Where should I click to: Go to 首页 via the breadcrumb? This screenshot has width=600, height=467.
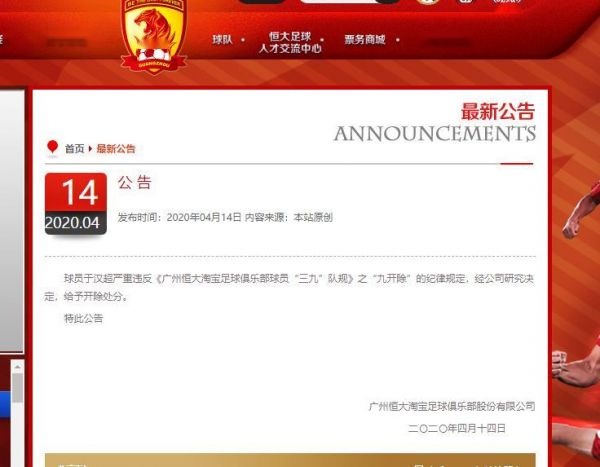point(75,149)
